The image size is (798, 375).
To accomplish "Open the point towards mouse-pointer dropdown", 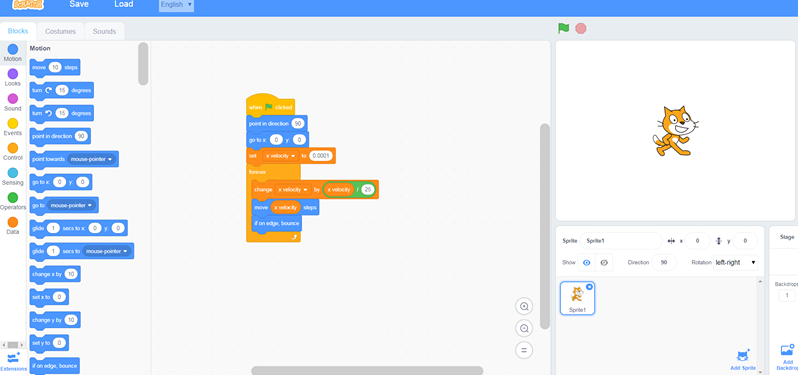I will pyautogui.click(x=92, y=159).
